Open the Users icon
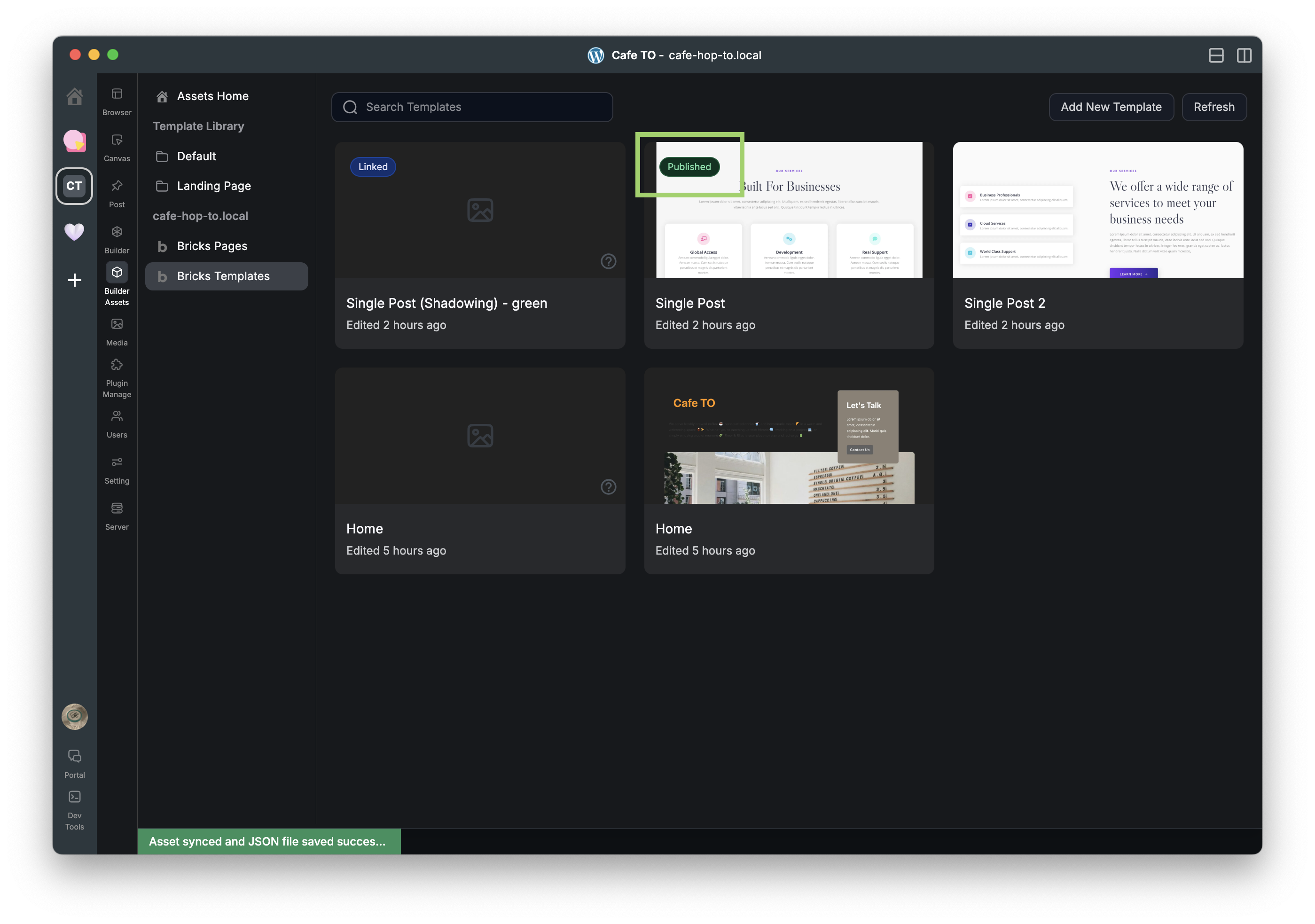Image resolution: width=1315 pixels, height=924 pixels. coord(117,416)
